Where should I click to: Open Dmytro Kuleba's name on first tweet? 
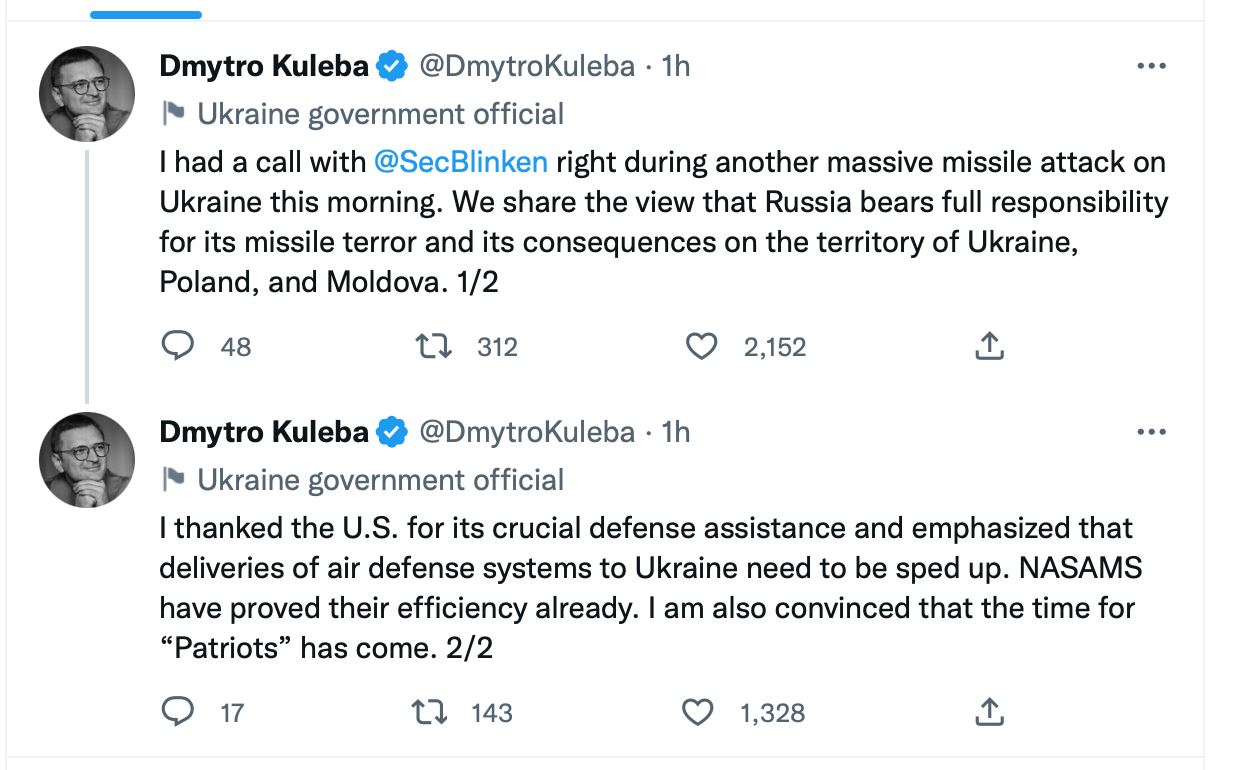pyautogui.click(x=264, y=67)
